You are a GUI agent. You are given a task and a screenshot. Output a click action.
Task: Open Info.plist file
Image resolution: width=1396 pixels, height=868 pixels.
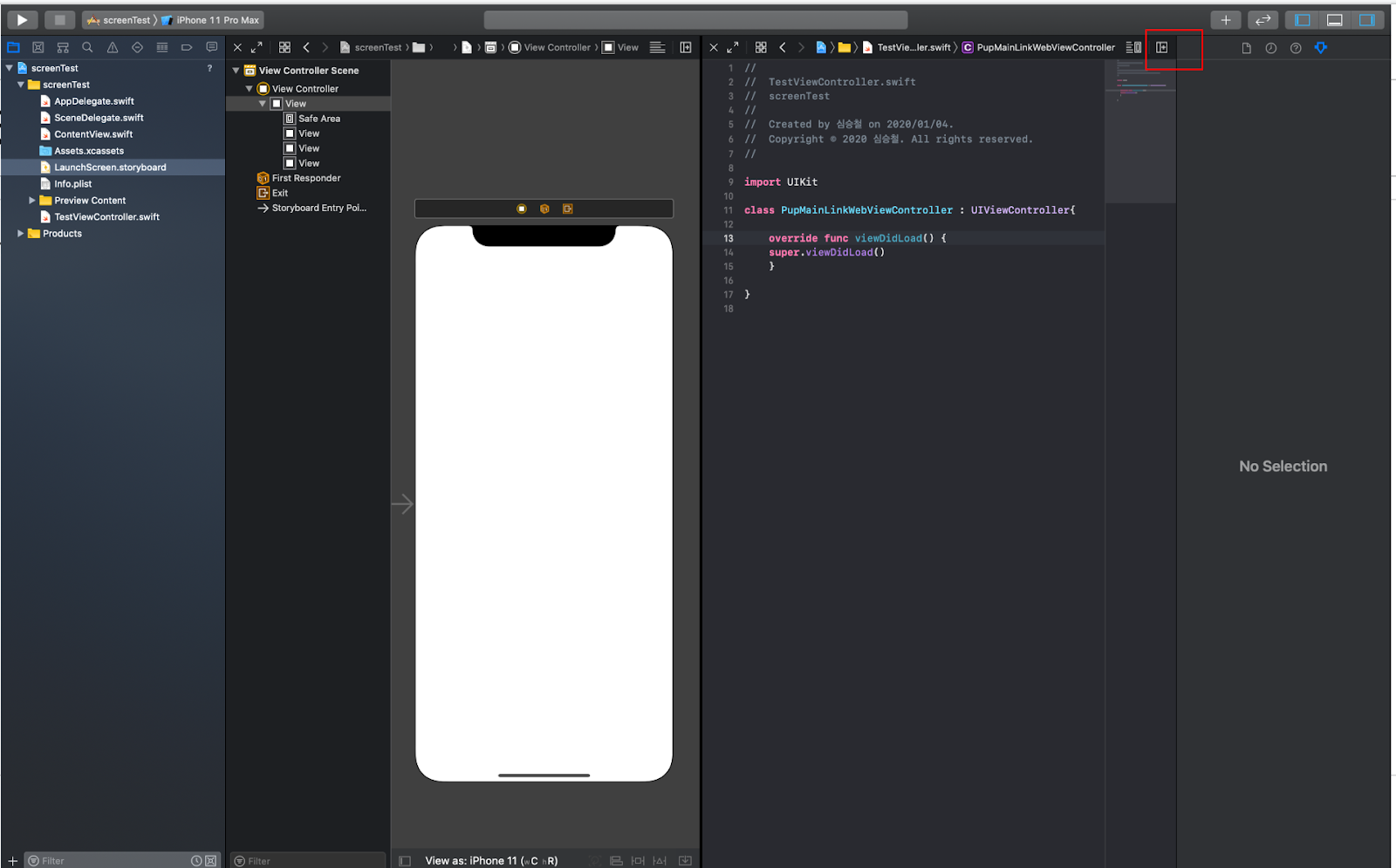pos(72,184)
